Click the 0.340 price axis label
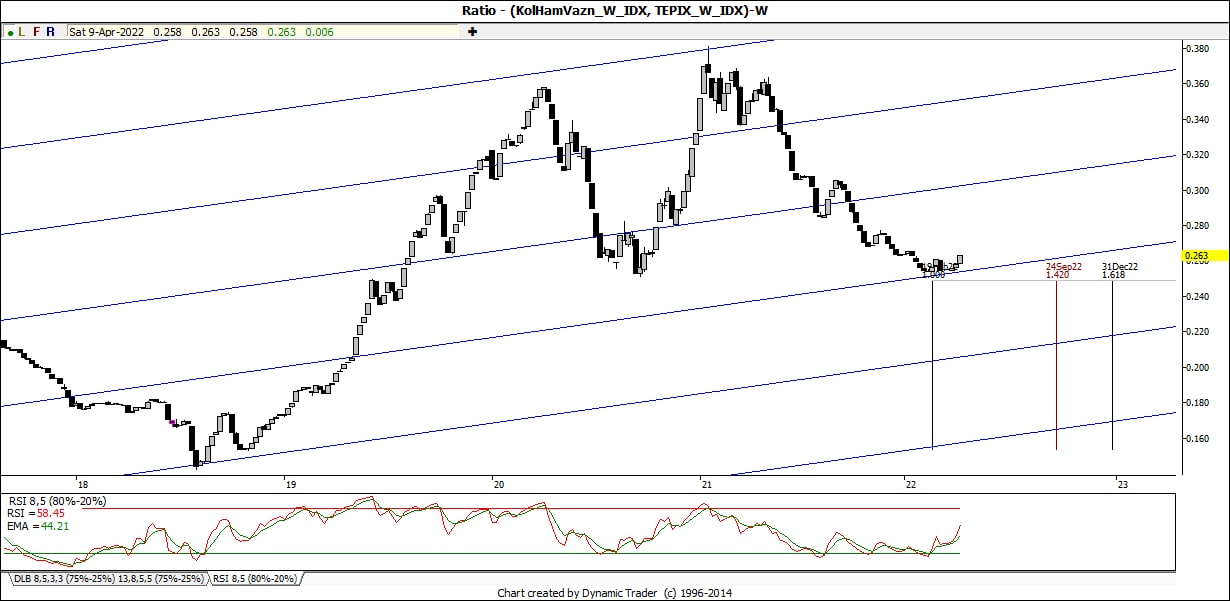The width and height of the screenshot is (1230, 601). coord(1199,119)
